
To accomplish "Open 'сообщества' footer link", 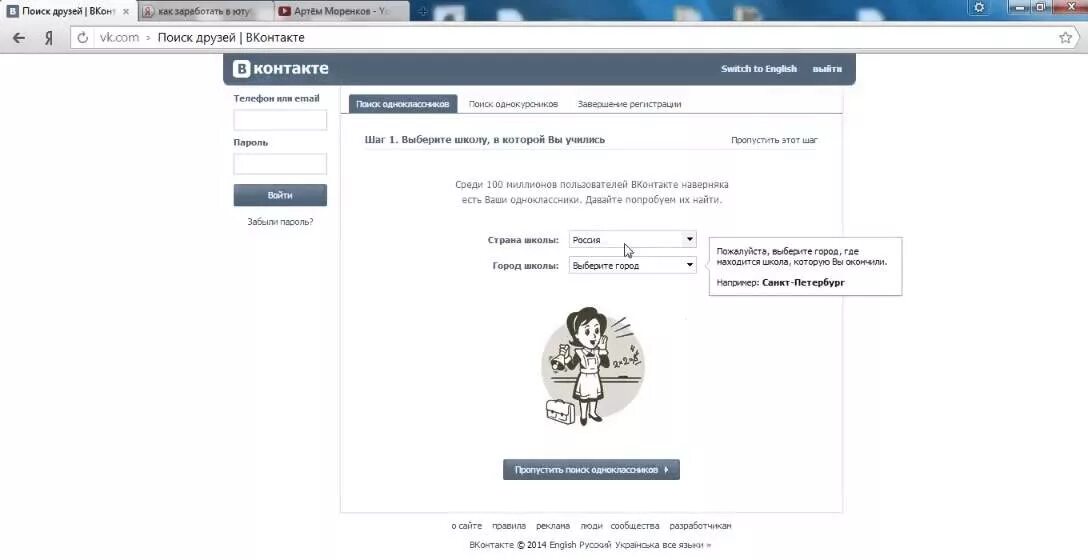I will pyautogui.click(x=635, y=526).
